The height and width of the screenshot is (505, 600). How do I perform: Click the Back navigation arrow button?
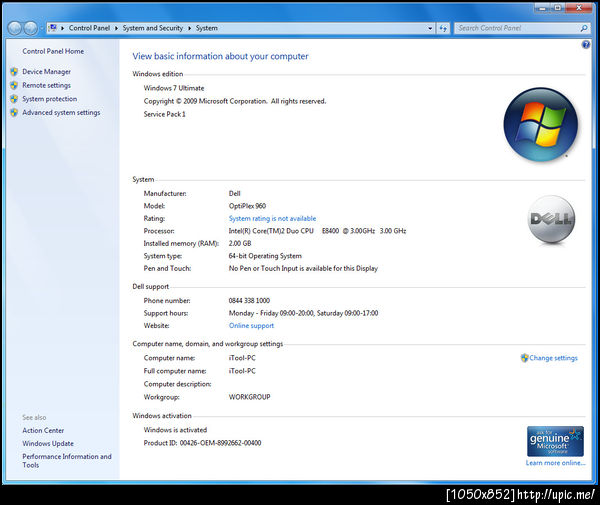15,28
